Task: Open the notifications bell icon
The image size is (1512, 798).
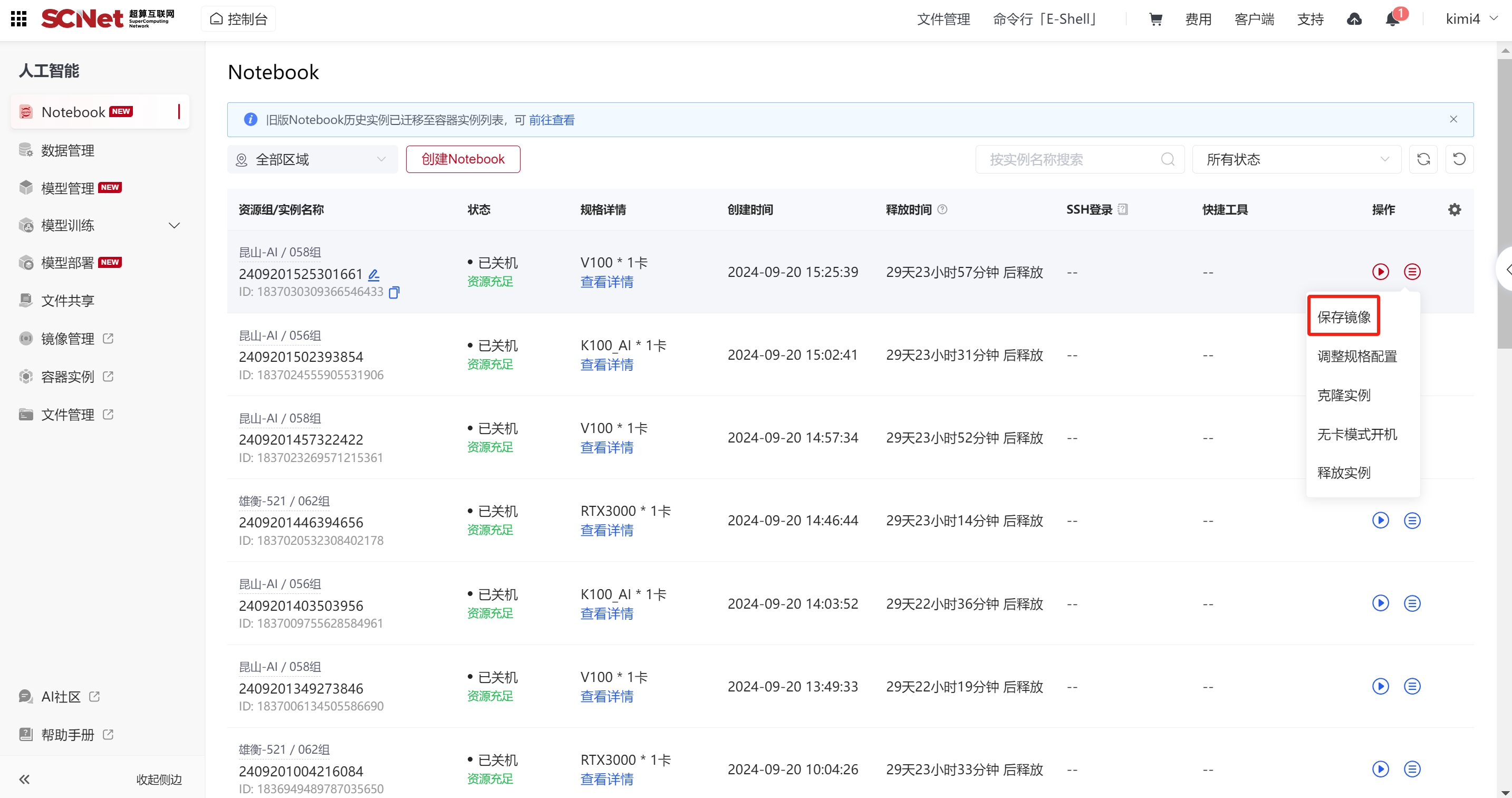Action: 1392,20
